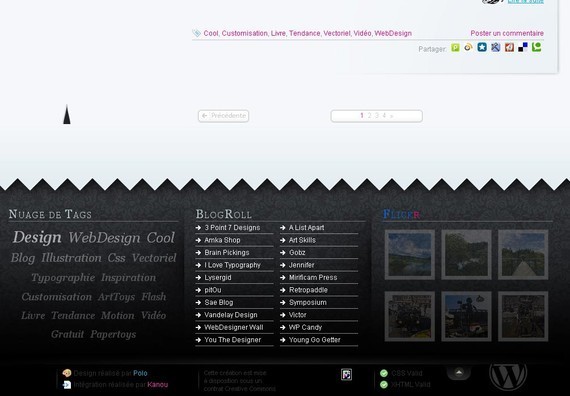This screenshot has width=570, height=396.
Task: Share post via Delicious checkered icon
Action: tap(523, 48)
